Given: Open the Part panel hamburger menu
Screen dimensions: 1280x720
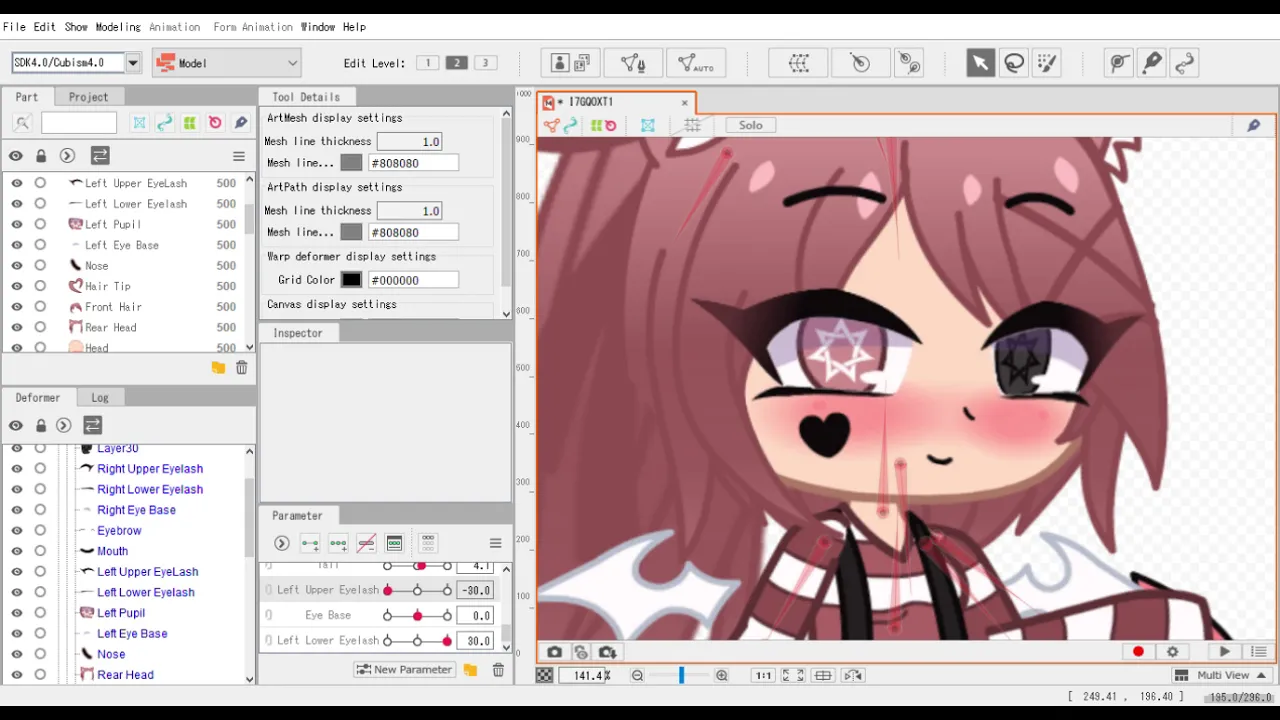Looking at the screenshot, I should [x=239, y=156].
